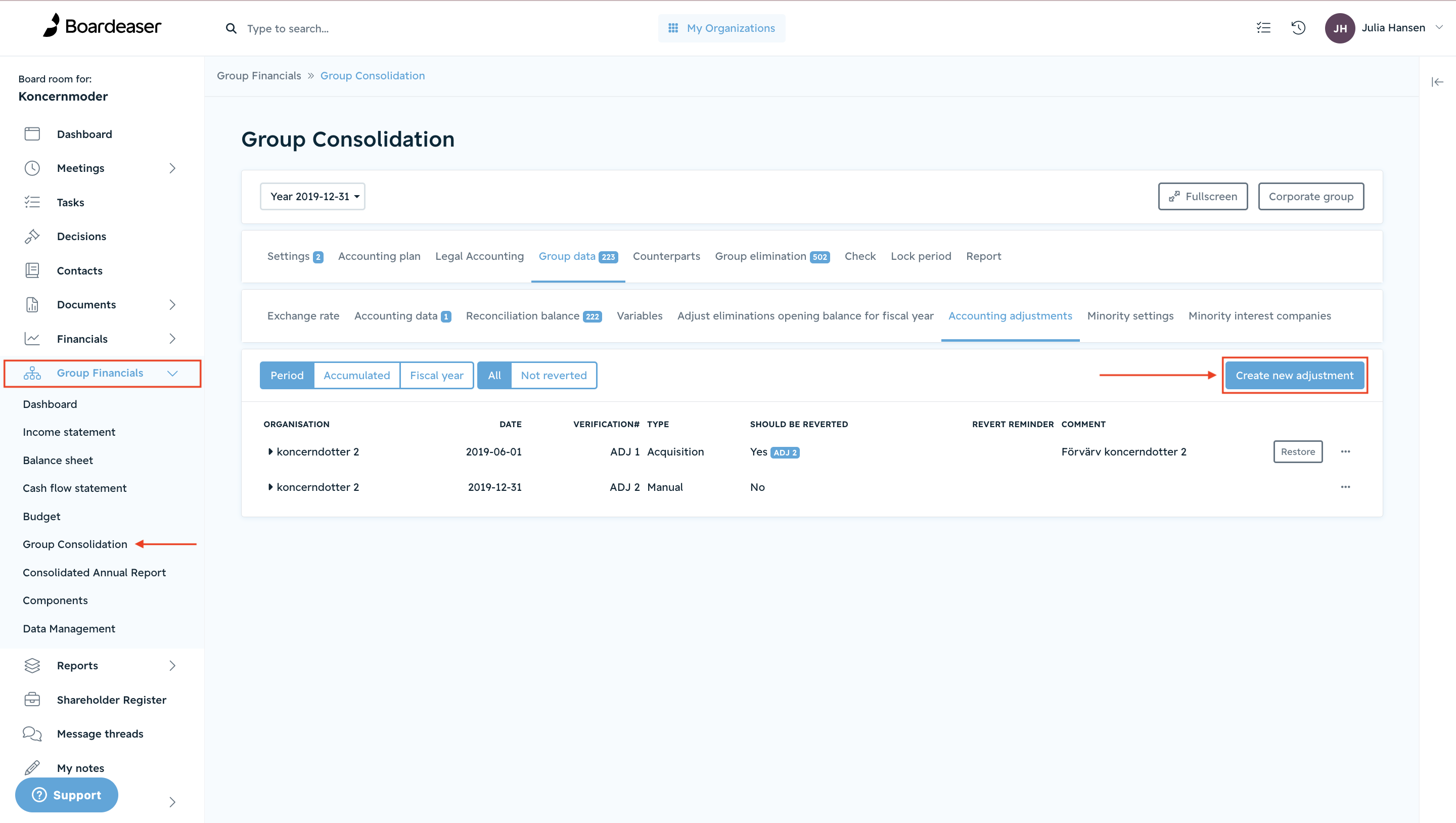Click the search magnifier icon

tap(231, 28)
